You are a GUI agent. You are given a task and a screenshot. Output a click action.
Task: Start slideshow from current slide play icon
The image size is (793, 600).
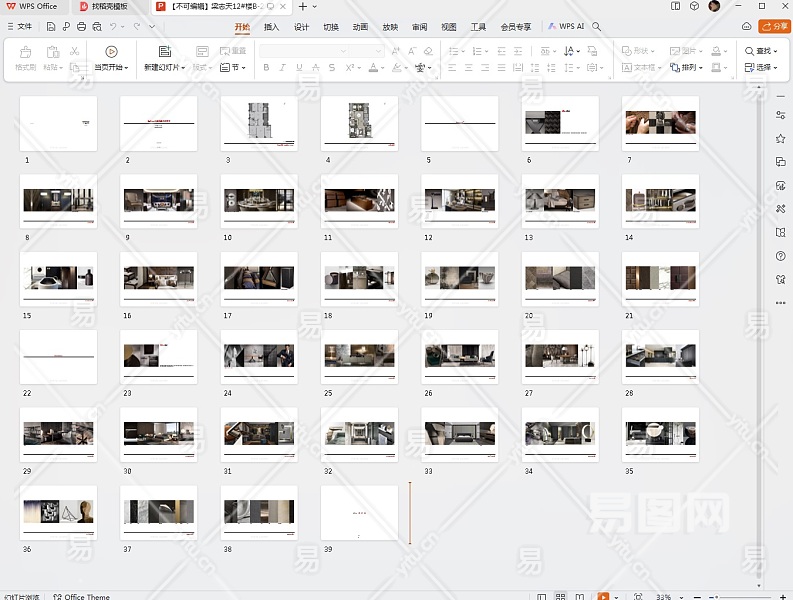coord(111,51)
